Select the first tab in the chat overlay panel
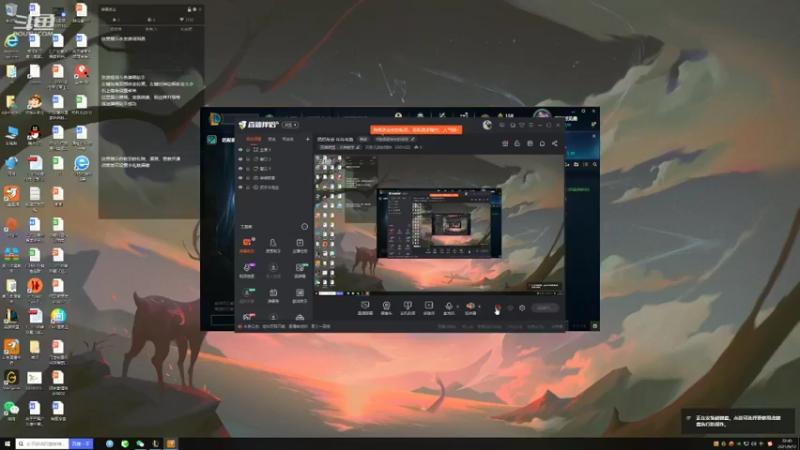This screenshot has height=450, width=800. tap(116, 29)
